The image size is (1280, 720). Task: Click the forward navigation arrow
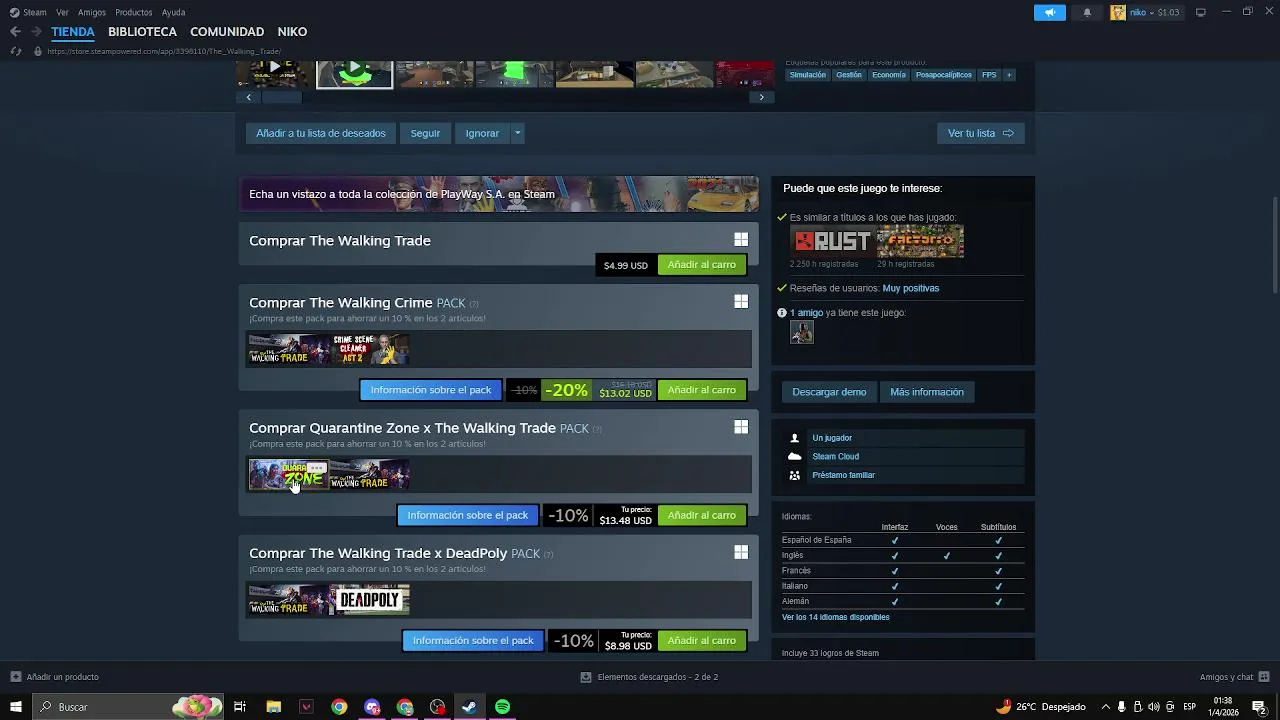pos(36,32)
